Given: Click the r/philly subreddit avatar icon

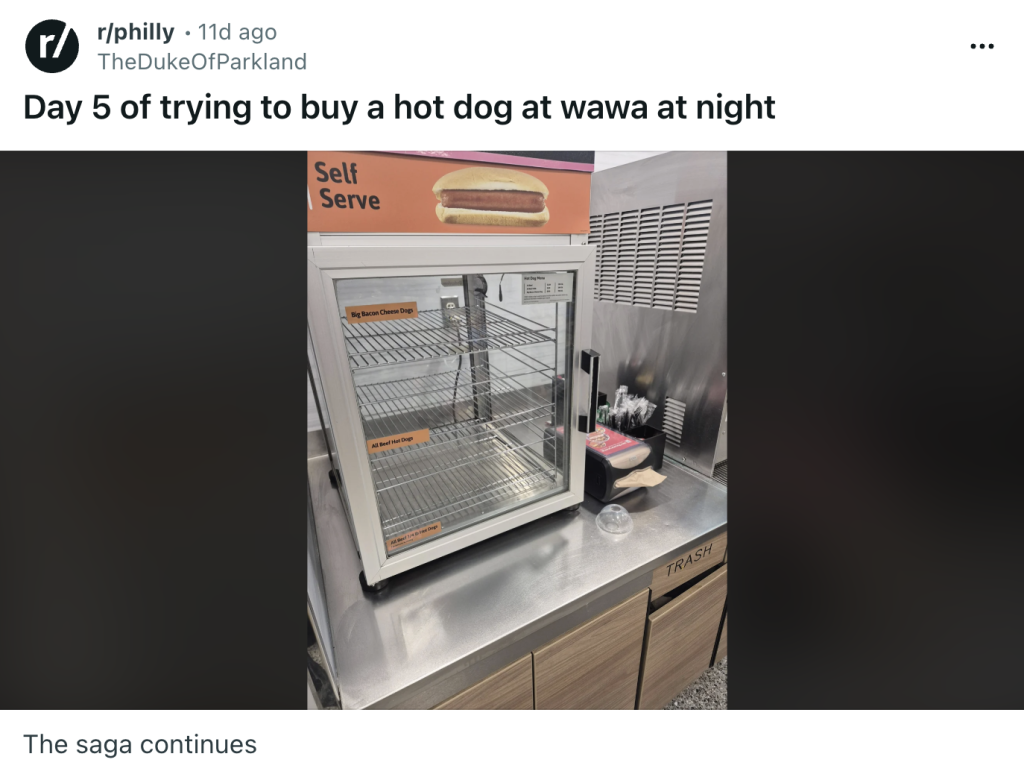Looking at the screenshot, I should click(52, 46).
